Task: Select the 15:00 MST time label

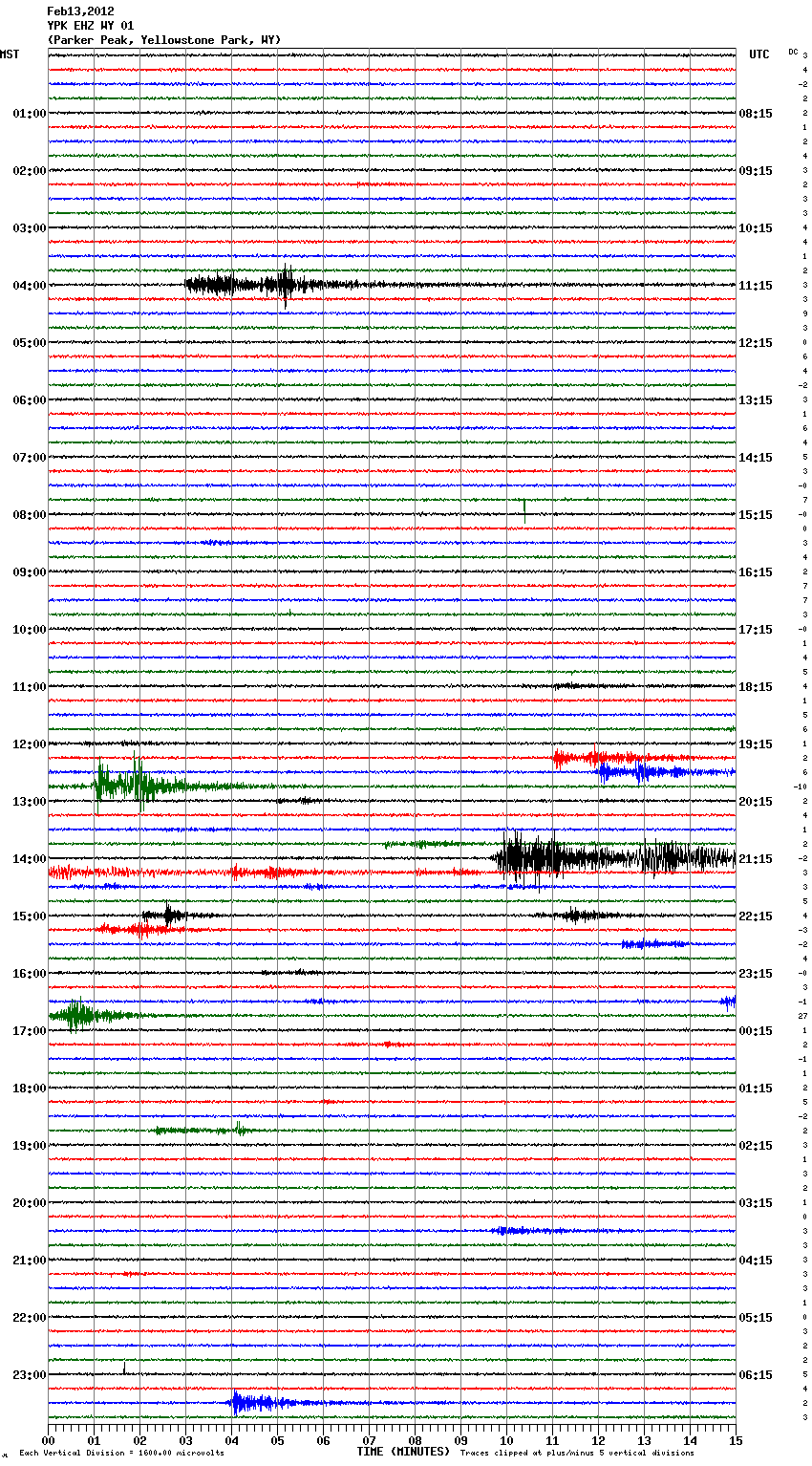Action: [x=30, y=916]
